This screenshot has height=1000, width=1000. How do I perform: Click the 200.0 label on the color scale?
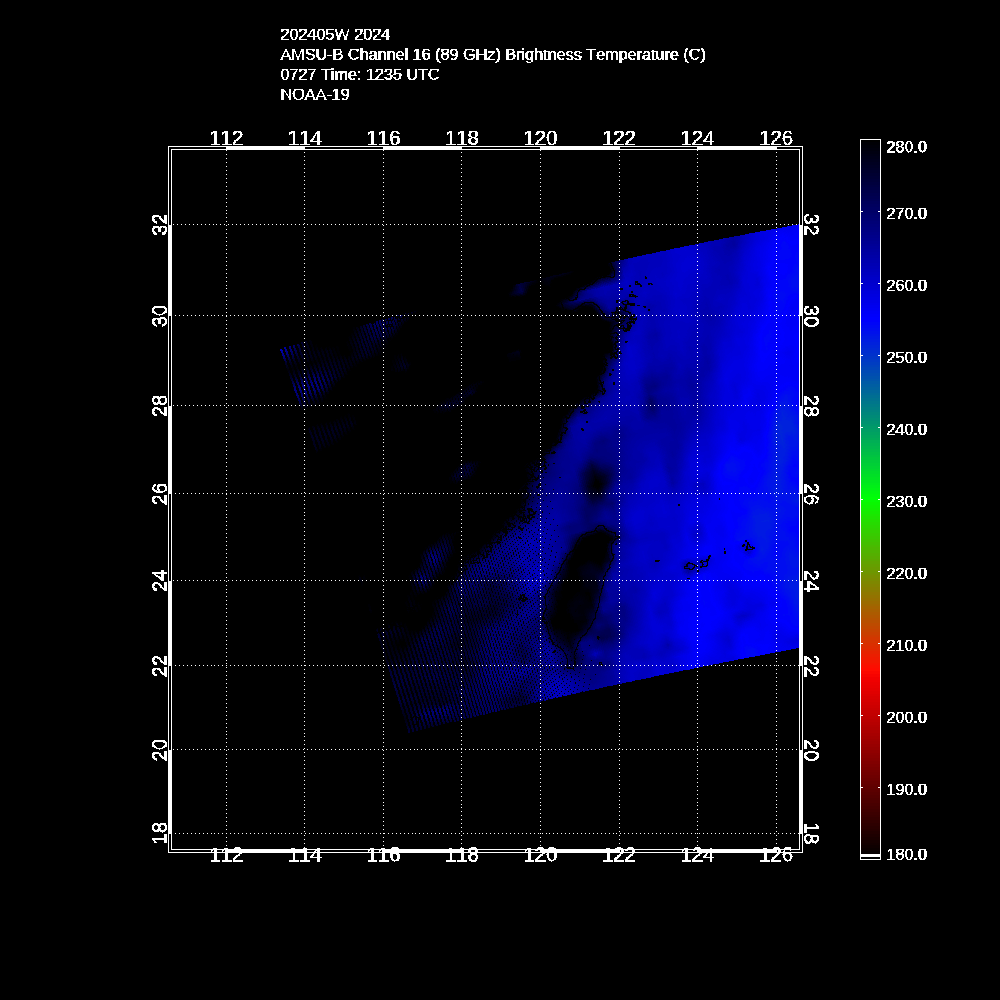pos(906,718)
